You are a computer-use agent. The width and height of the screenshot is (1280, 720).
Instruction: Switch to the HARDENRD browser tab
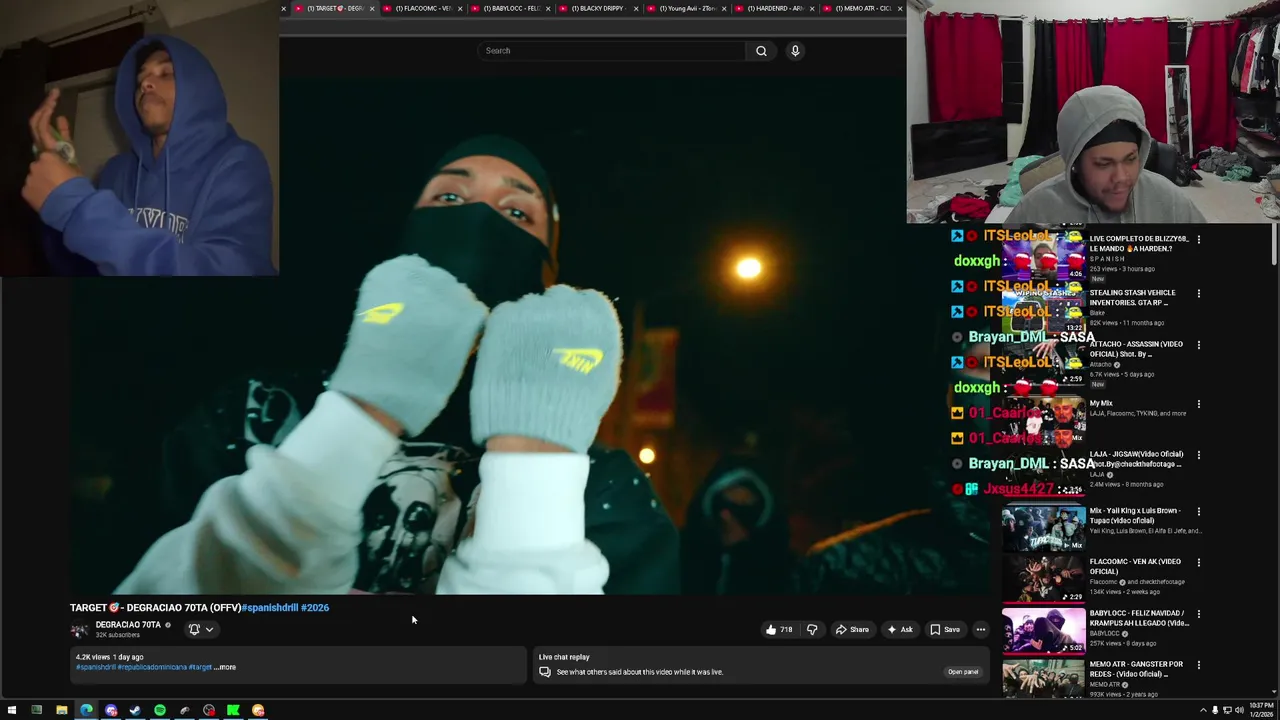(x=776, y=8)
